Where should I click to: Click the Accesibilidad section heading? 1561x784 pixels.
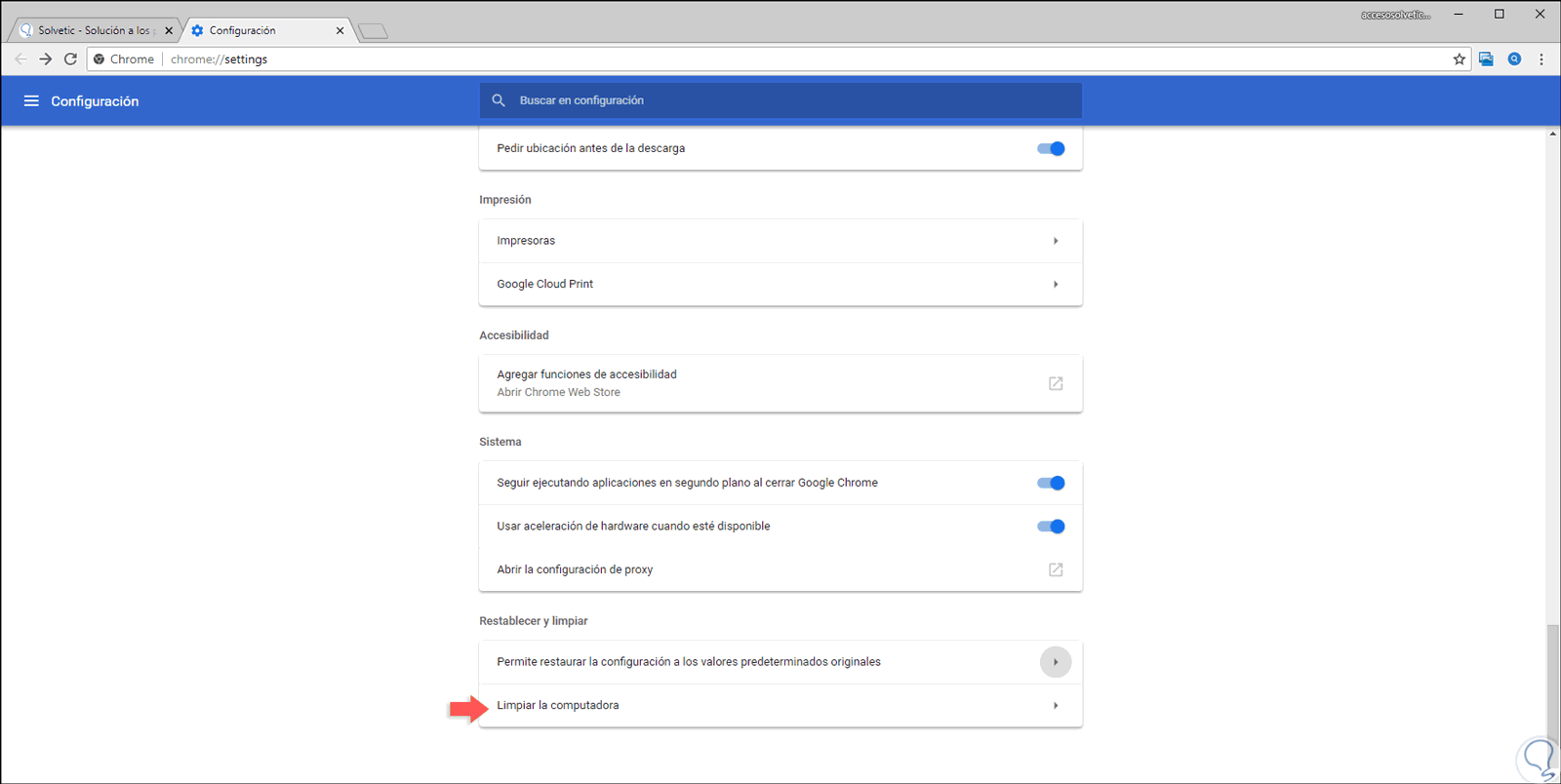514,335
